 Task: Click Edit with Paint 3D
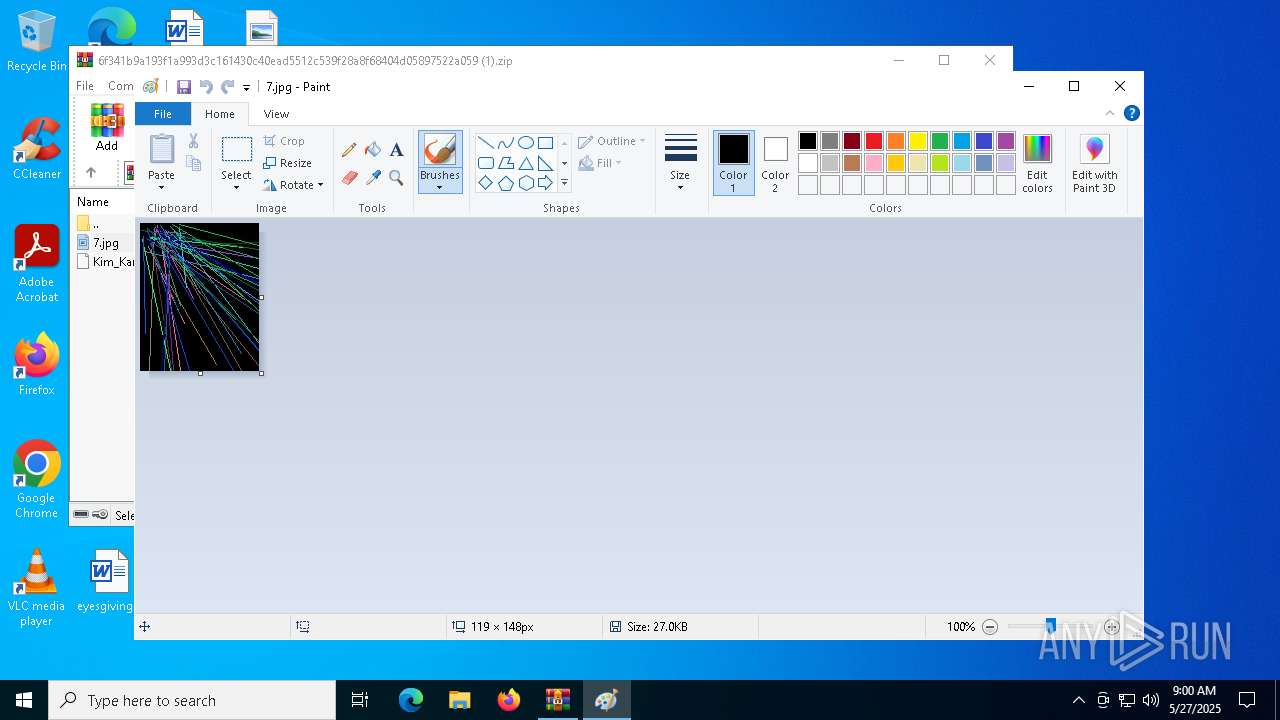[x=1094, y=164]
